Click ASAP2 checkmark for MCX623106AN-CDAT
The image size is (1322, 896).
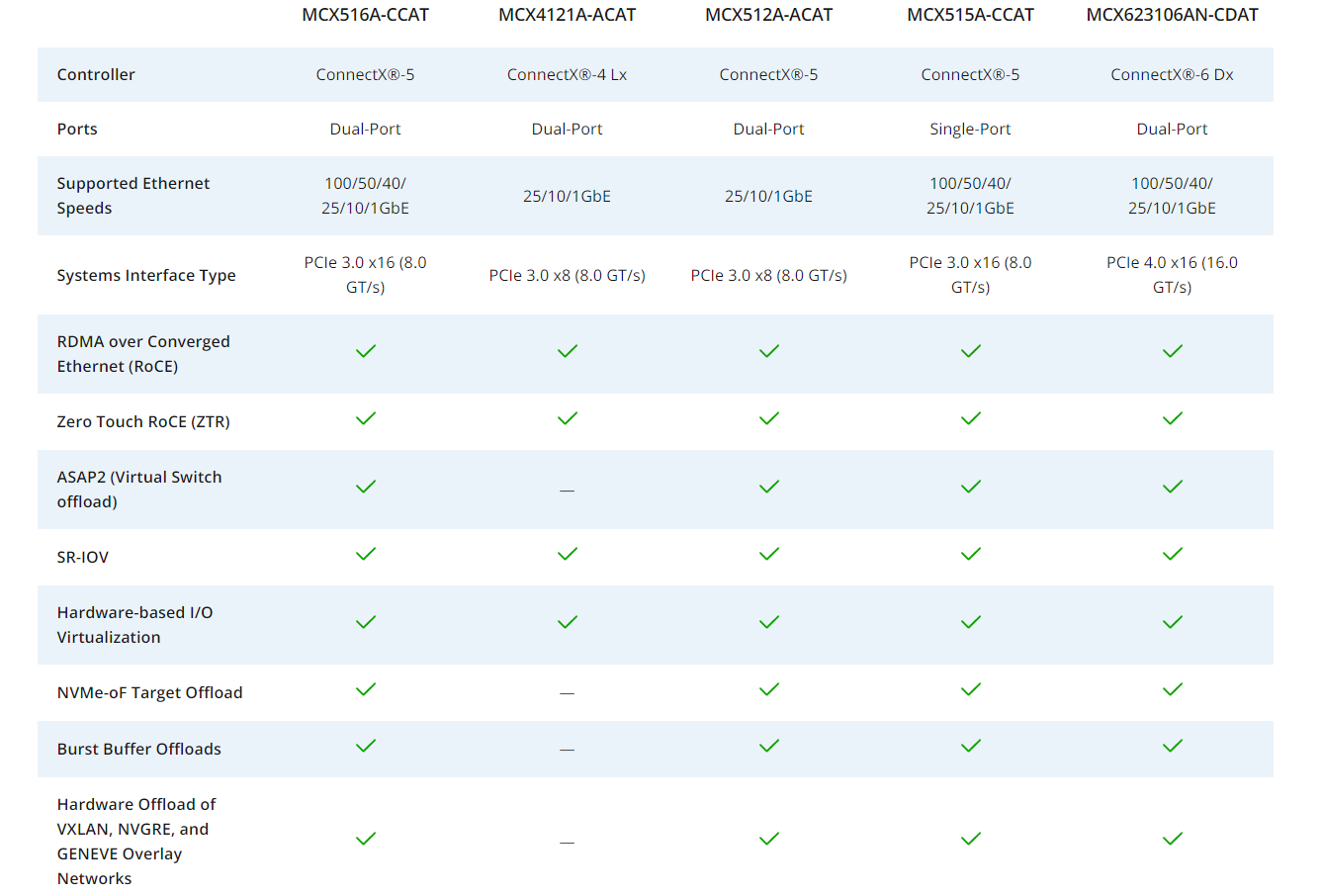(x=1173, y=487)
